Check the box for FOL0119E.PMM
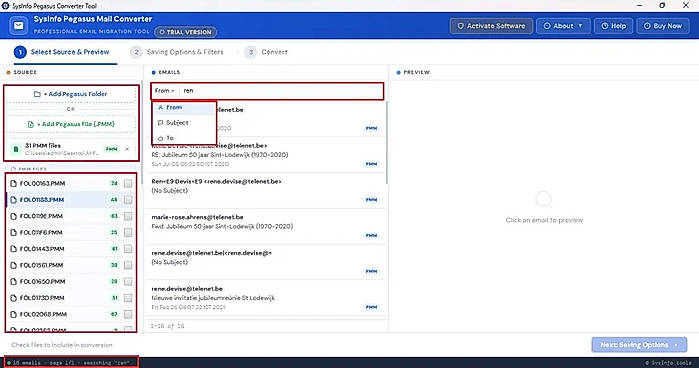The height and width of the screenshot is (368, 699). tap(128, 216)
